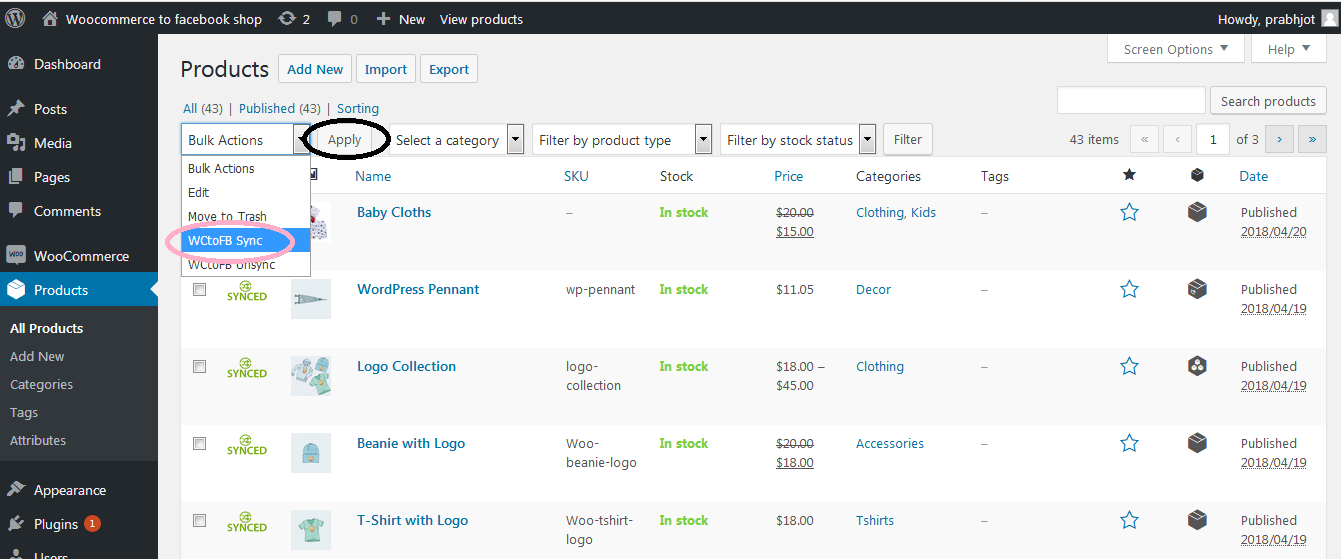Image resolution: width=1341 pixels, height=559 pixels.
Task: Go to the next page of products
Action: (x=1280, y=139)
